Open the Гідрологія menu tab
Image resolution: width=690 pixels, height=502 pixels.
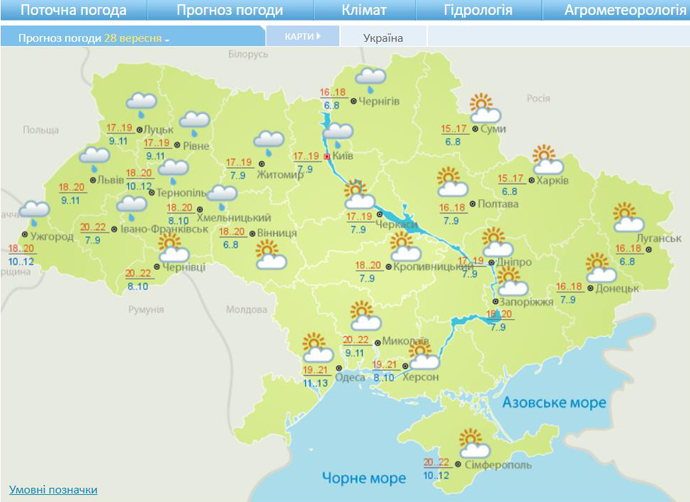point(478,11)
